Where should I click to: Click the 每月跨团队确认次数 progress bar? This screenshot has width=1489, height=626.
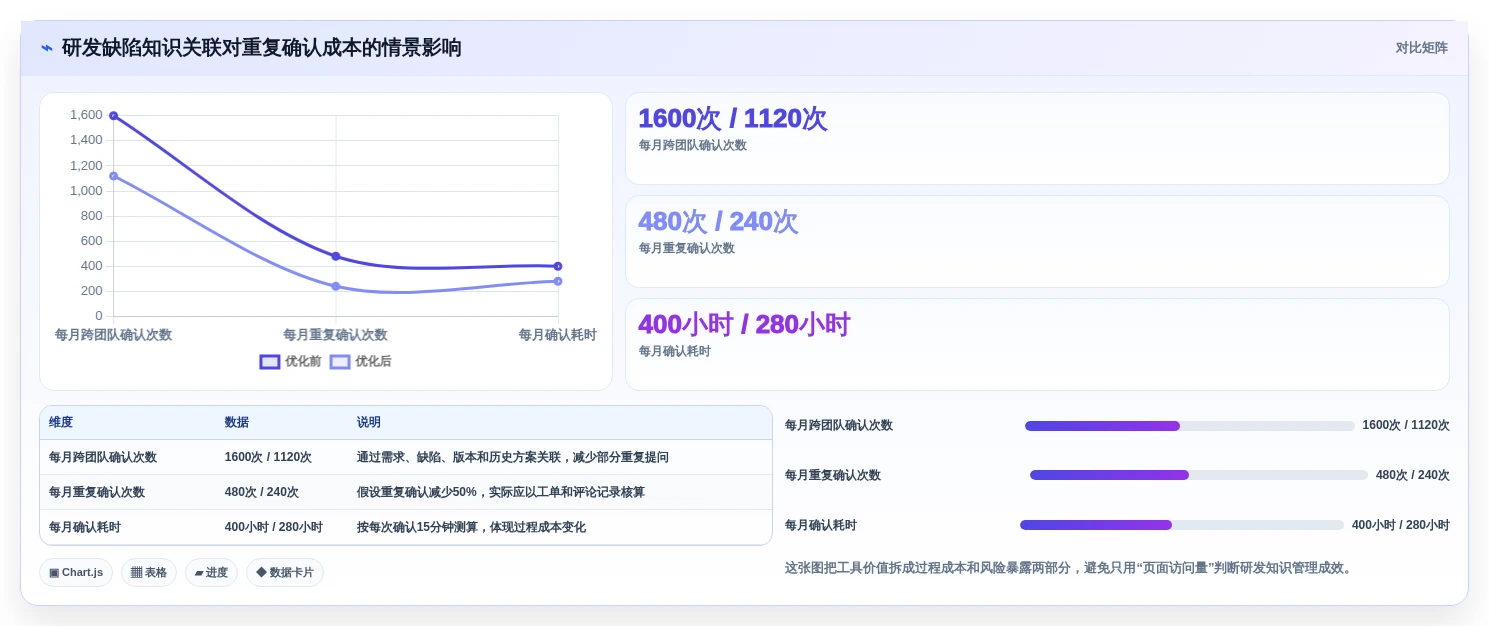[1190, 426]
